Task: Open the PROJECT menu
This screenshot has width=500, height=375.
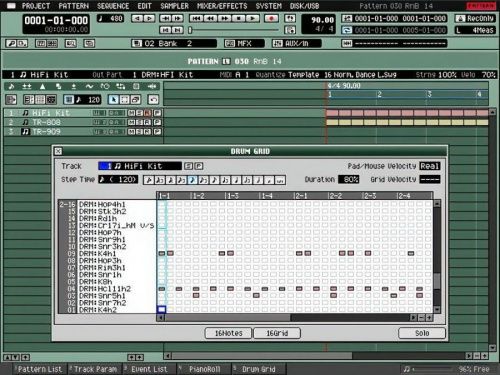Action: click(36, 6)
